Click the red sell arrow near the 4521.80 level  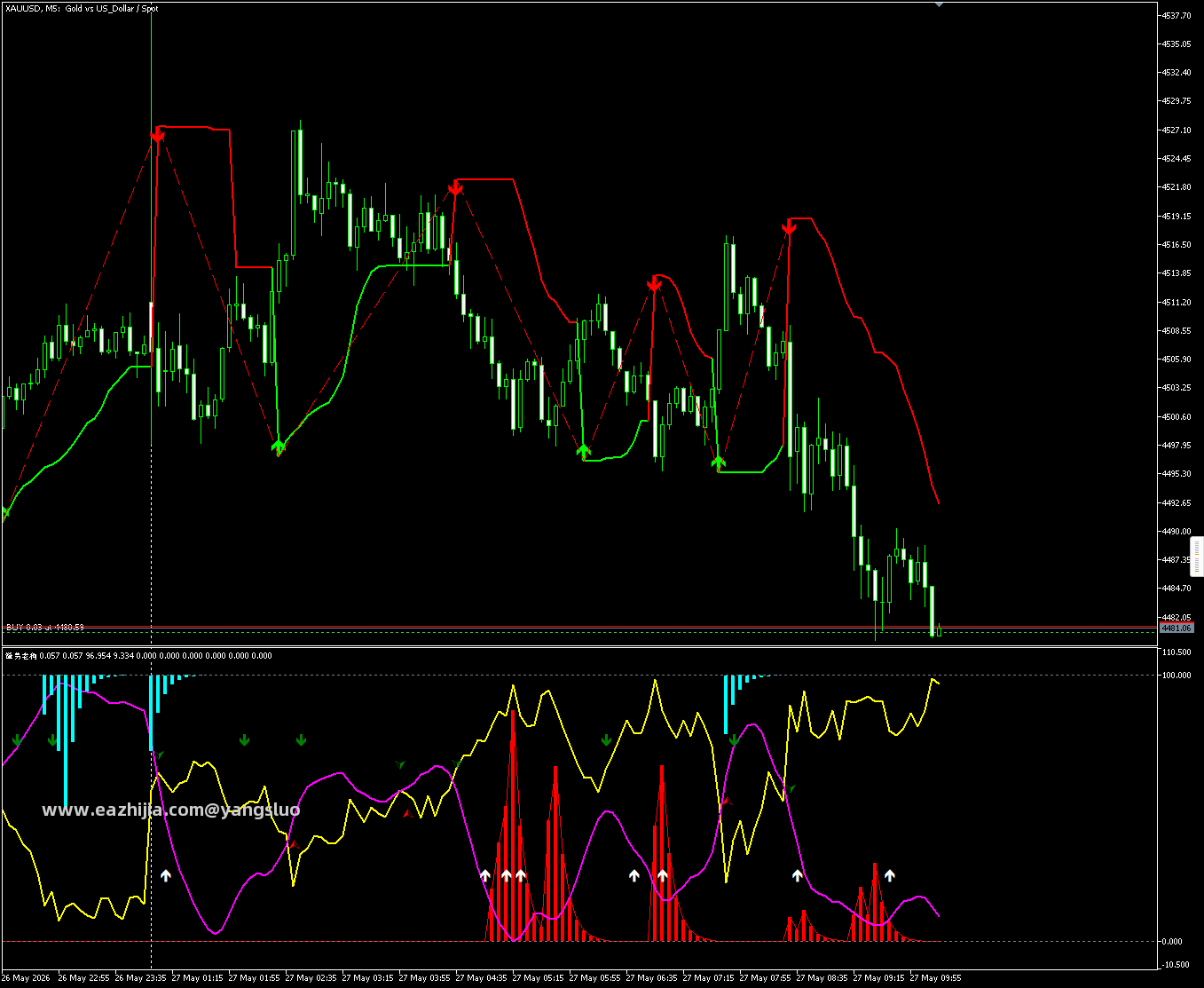pos(455,188)
